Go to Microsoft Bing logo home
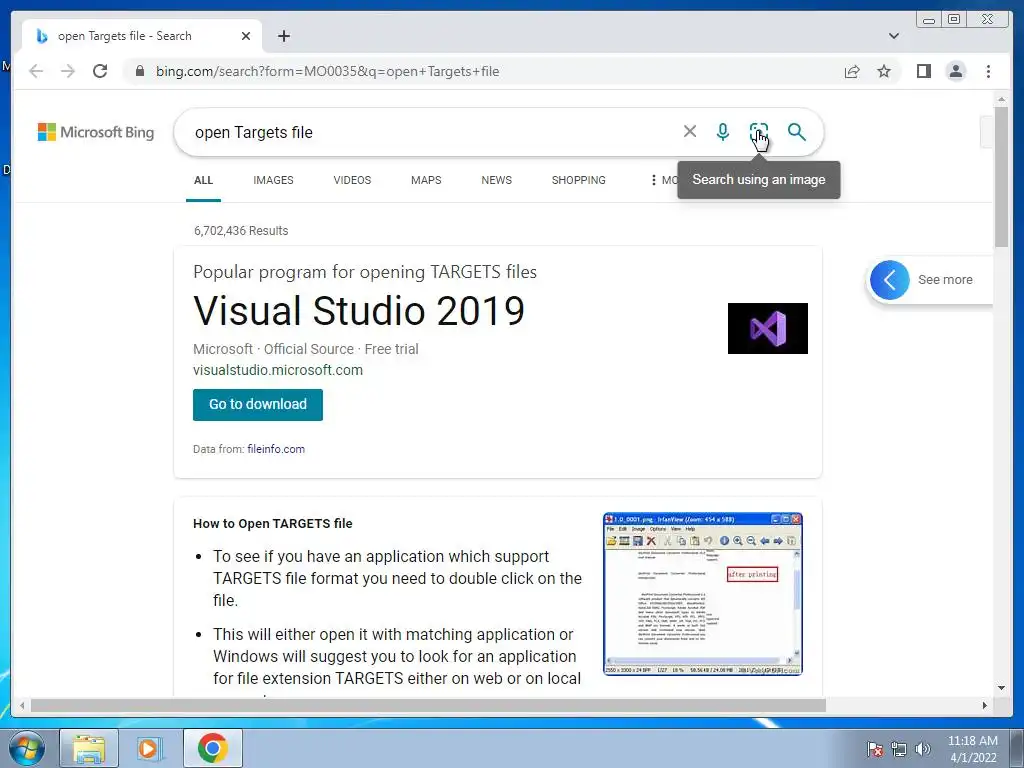1024x768 pixels. coord(96,132)
